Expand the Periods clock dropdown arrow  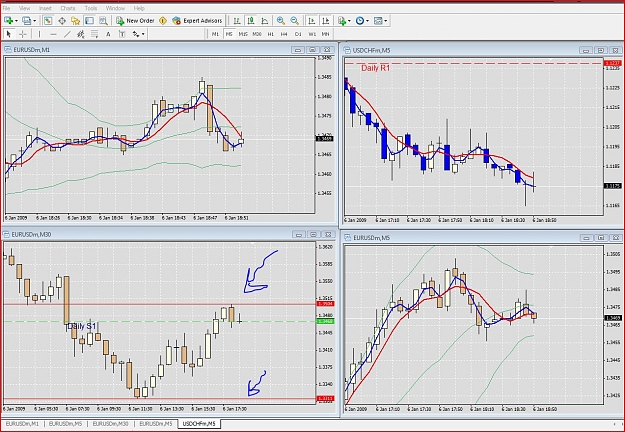tap(367, 21)
